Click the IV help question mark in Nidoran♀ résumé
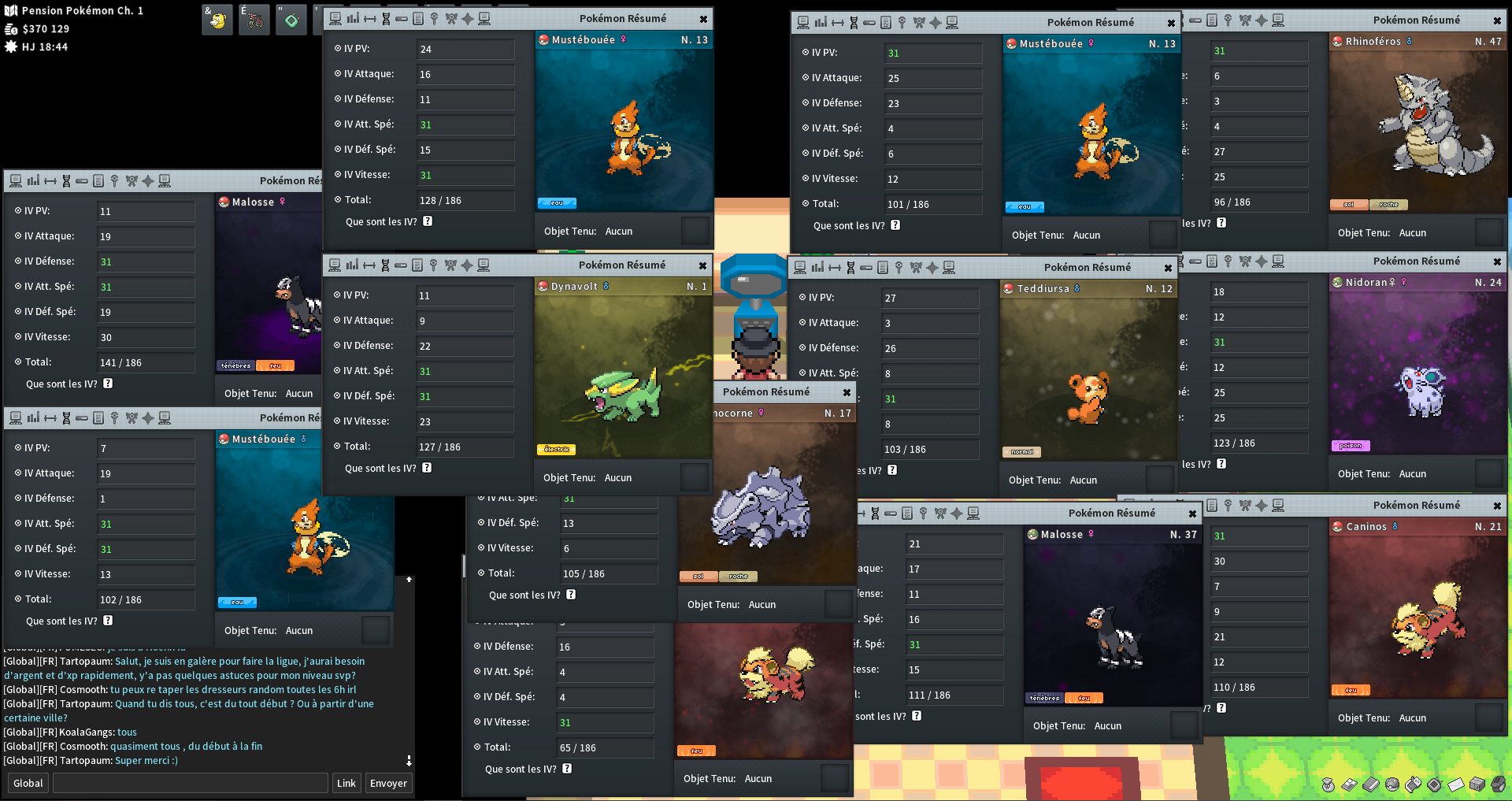This screenshot has height=801, width=1512. [1221, 464]
